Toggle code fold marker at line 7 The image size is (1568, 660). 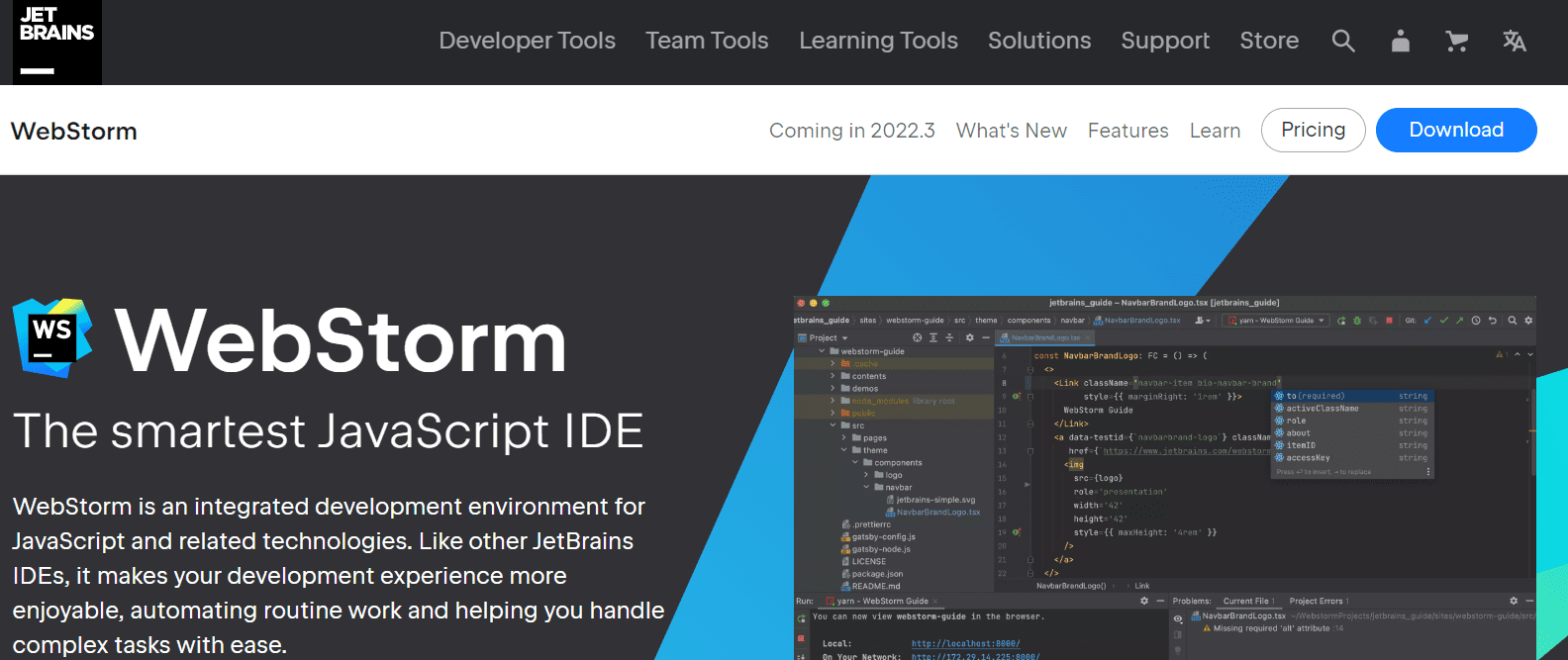coord(1030,369)
